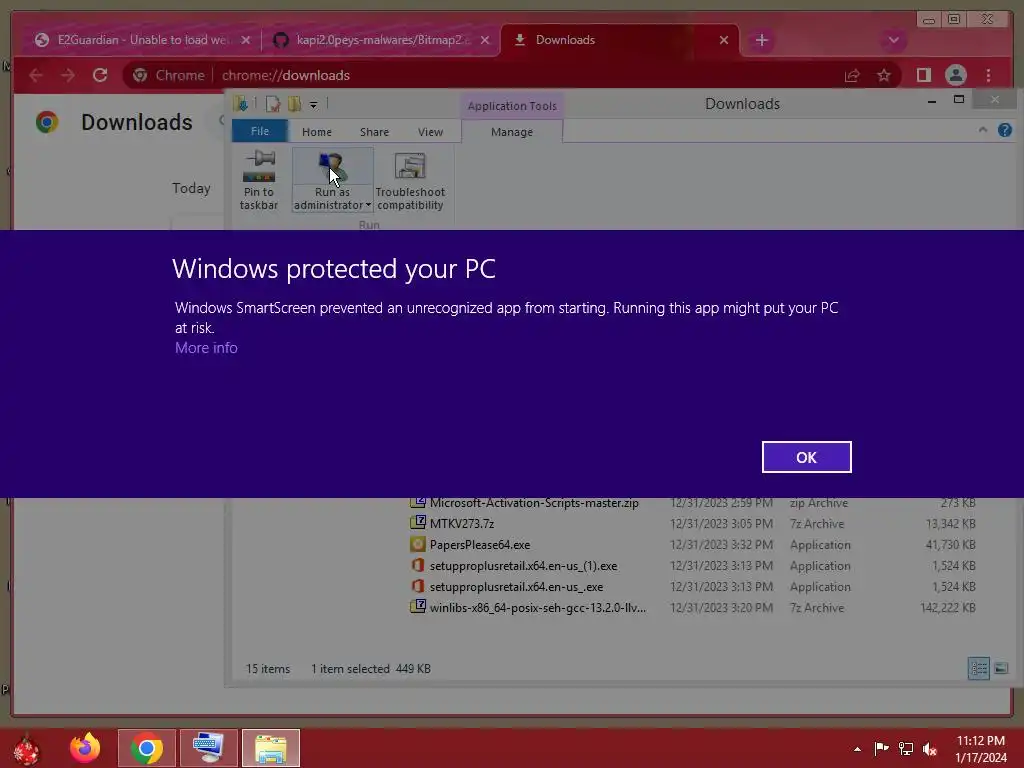Show hidden system tray icons
This screenshot has height=768, width=1024.
click(857, 749)
